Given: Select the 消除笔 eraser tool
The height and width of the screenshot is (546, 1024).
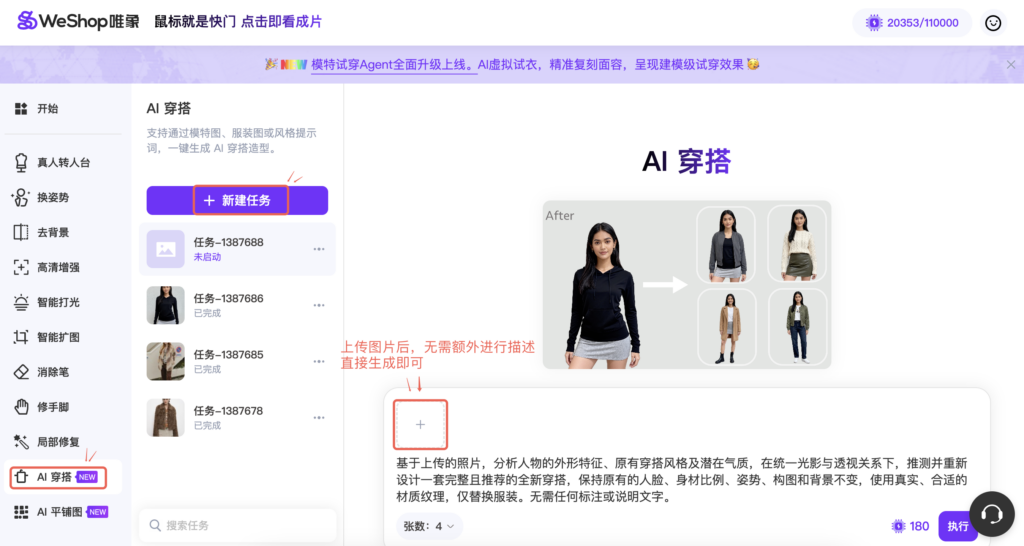Looking at the screenshot, I should [x=52, y=372].
